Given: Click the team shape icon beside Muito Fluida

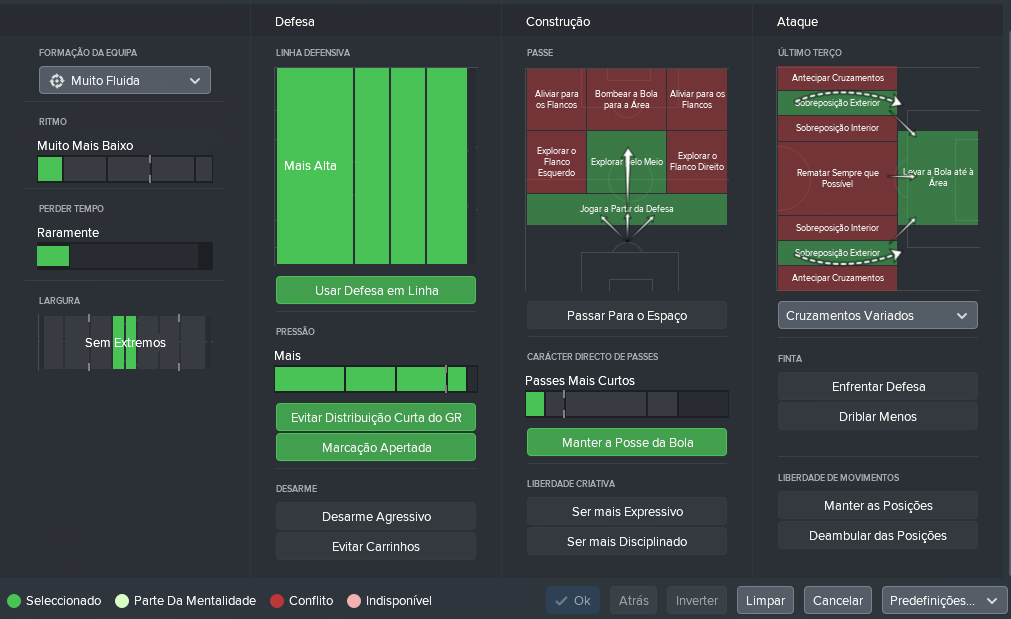Looking at the screenshot, I should tap(57, 81).
